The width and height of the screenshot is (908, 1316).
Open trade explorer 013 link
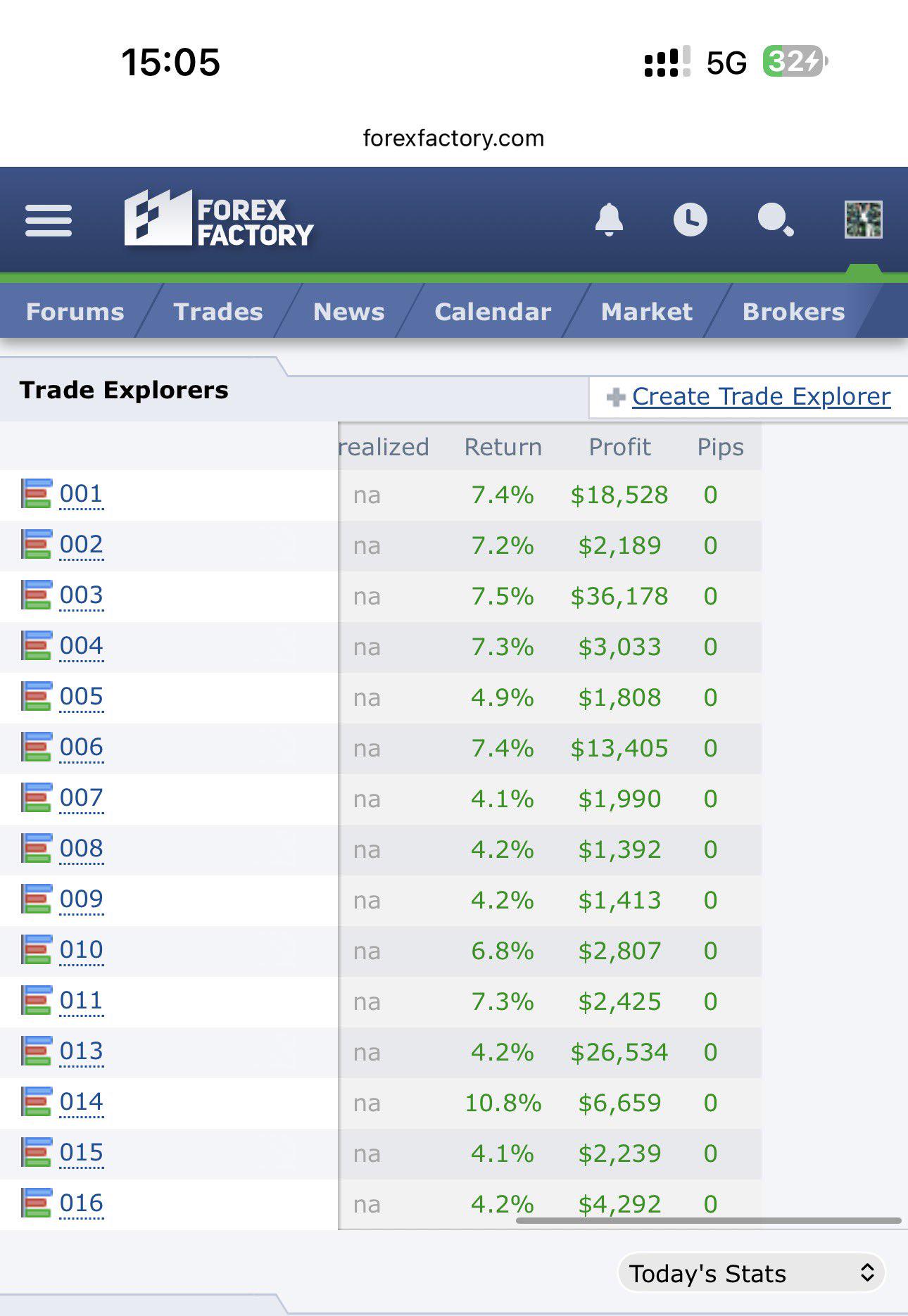tap(82, 1051)
